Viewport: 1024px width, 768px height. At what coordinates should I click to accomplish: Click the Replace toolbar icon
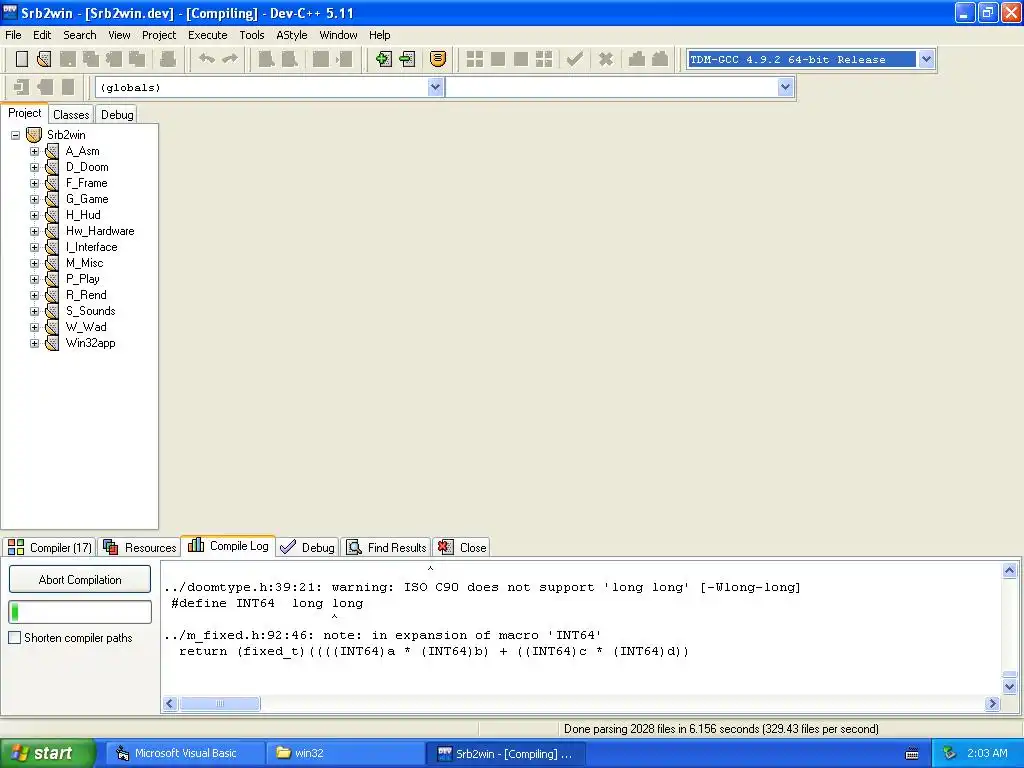(x=289, y=59)
